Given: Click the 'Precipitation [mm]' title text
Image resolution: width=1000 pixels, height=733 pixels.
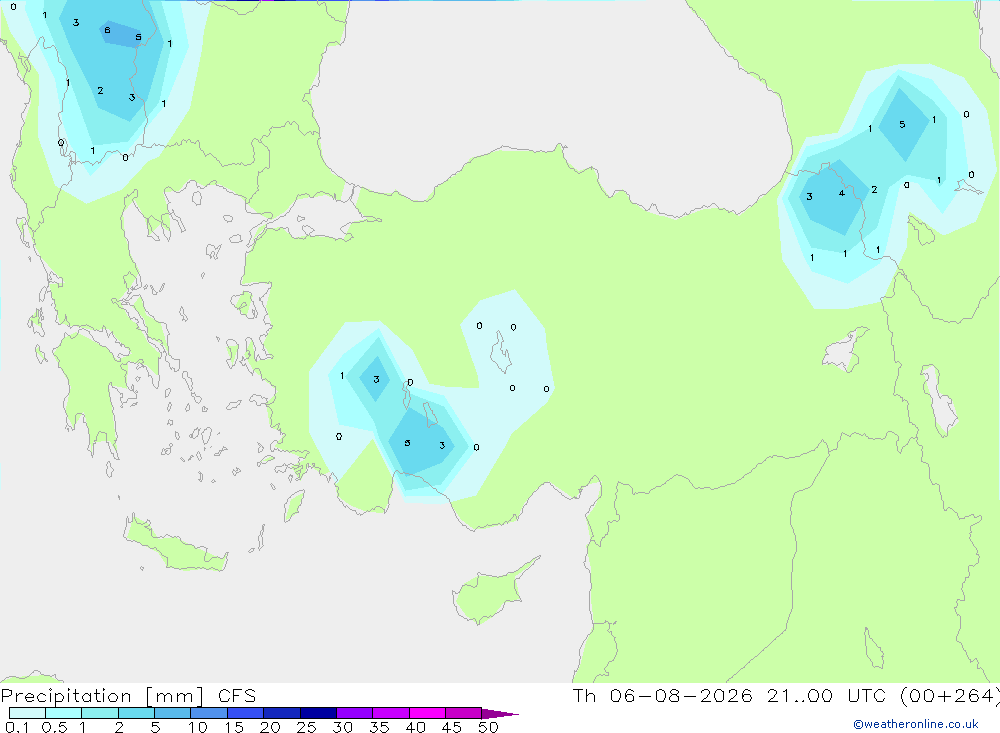Looking at the screenshot, I should tap(102, 696).
